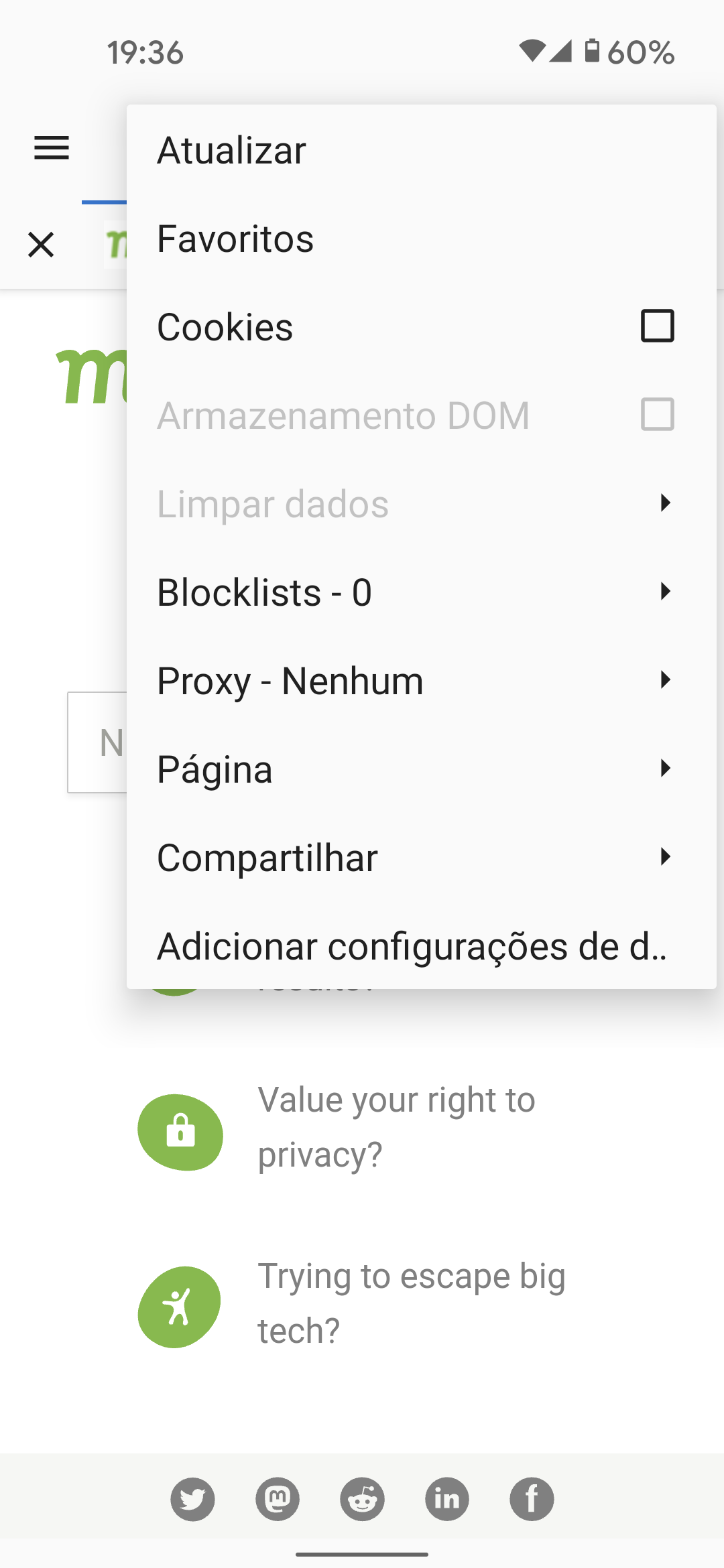Open the Compartilhar submenu
The height and width of the screenshot is (1568, 724).
[664, 857]
